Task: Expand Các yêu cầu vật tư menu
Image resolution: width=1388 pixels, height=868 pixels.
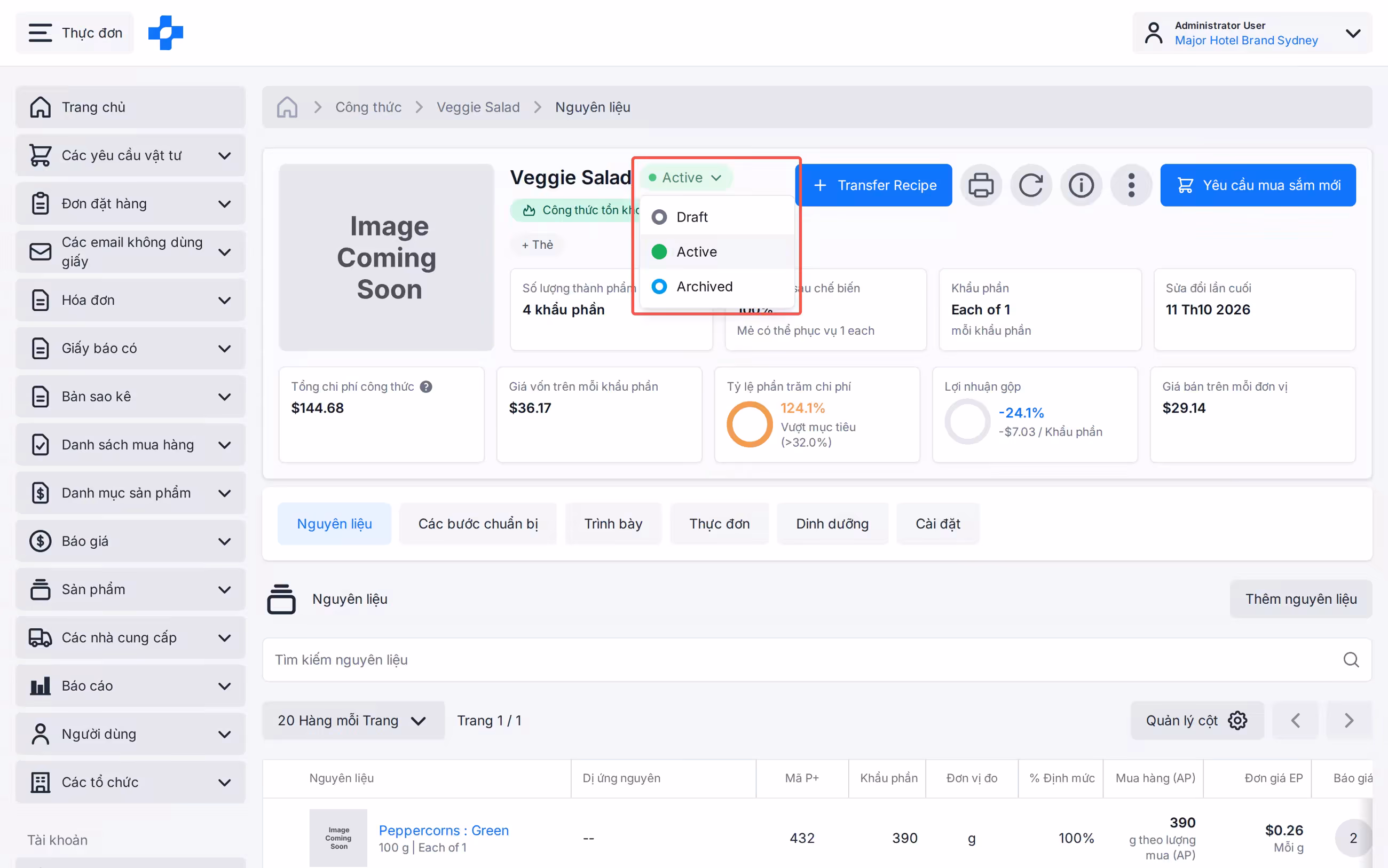Action: pos(130,155)
